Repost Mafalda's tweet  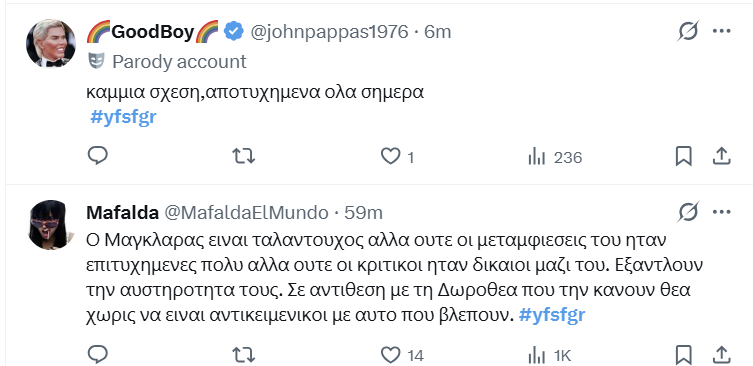(x=243, y=355)
